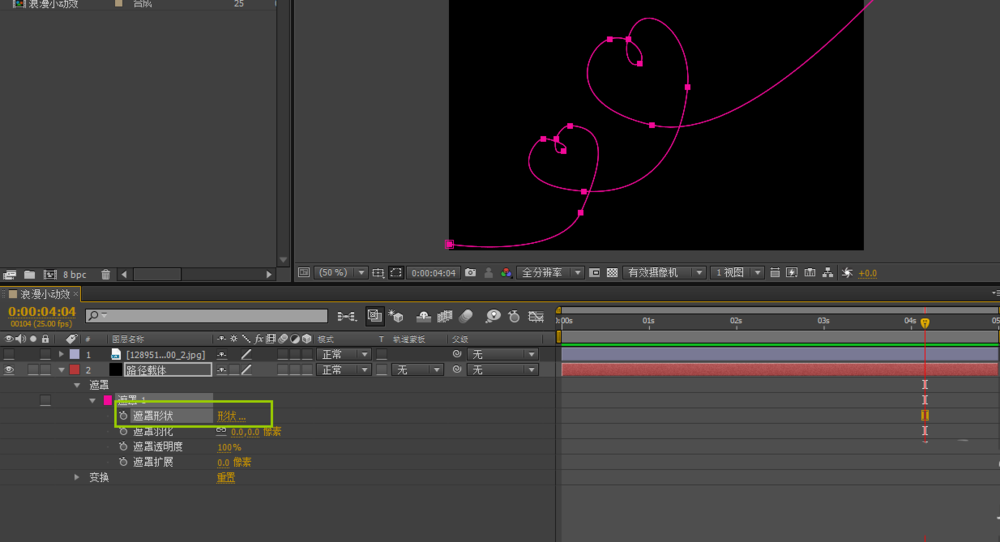Click the mini-flowchart icon in timeline
This screenshot has width=1000, height=542.
click(x=347, y=316)
